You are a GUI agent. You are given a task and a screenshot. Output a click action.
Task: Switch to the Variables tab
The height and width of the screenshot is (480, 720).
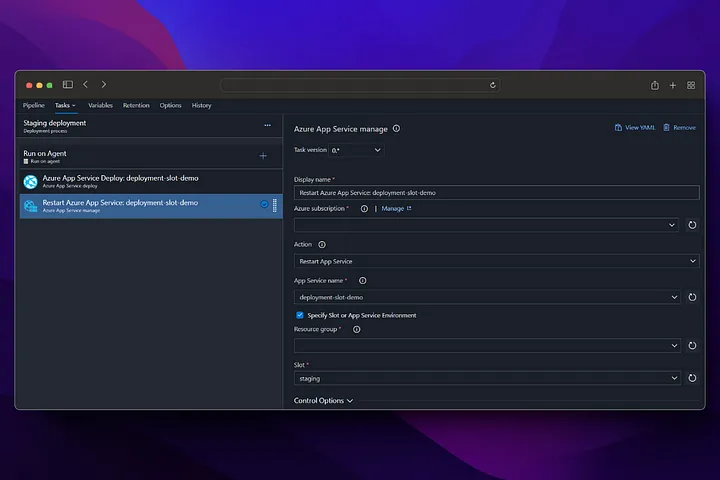[x=100, y=105]
